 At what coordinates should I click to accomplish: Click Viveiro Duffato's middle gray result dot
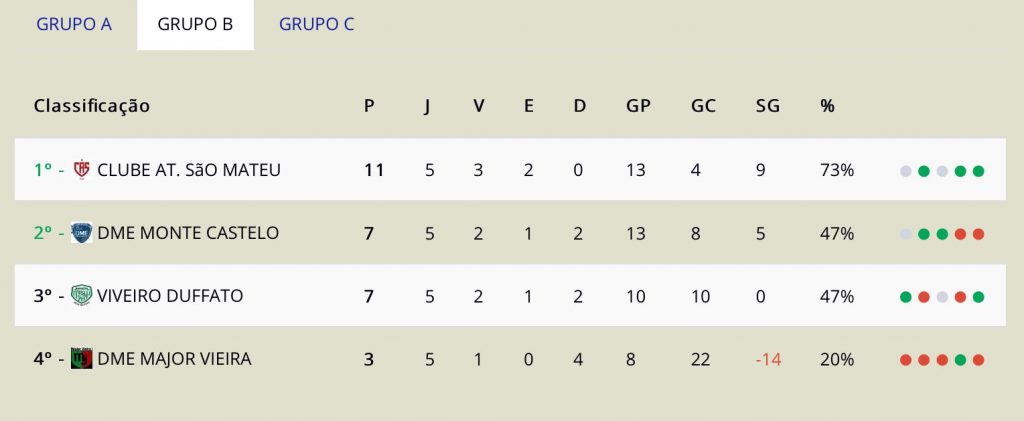942,297
